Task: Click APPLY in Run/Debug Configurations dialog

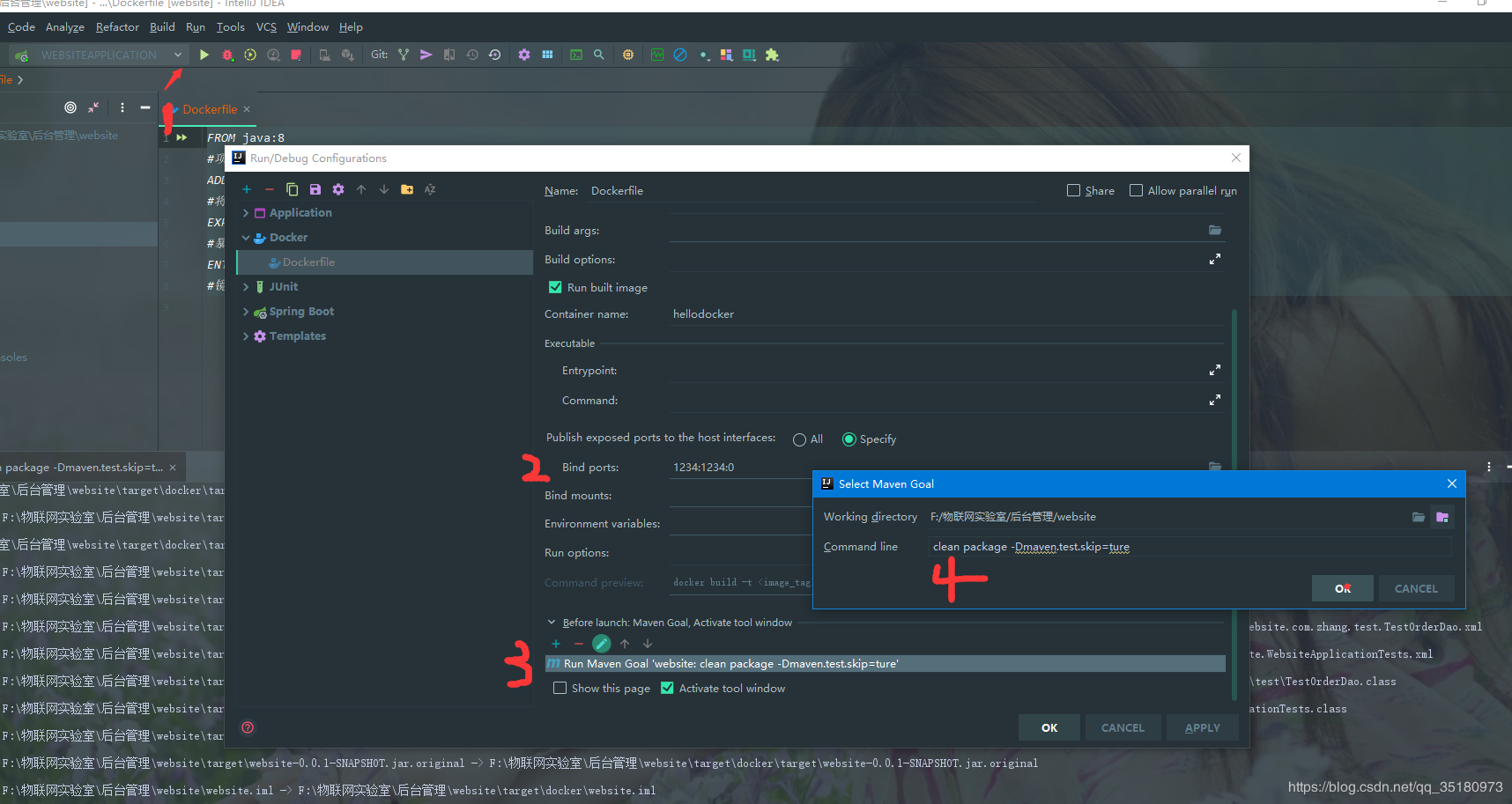Action: 1203,727
